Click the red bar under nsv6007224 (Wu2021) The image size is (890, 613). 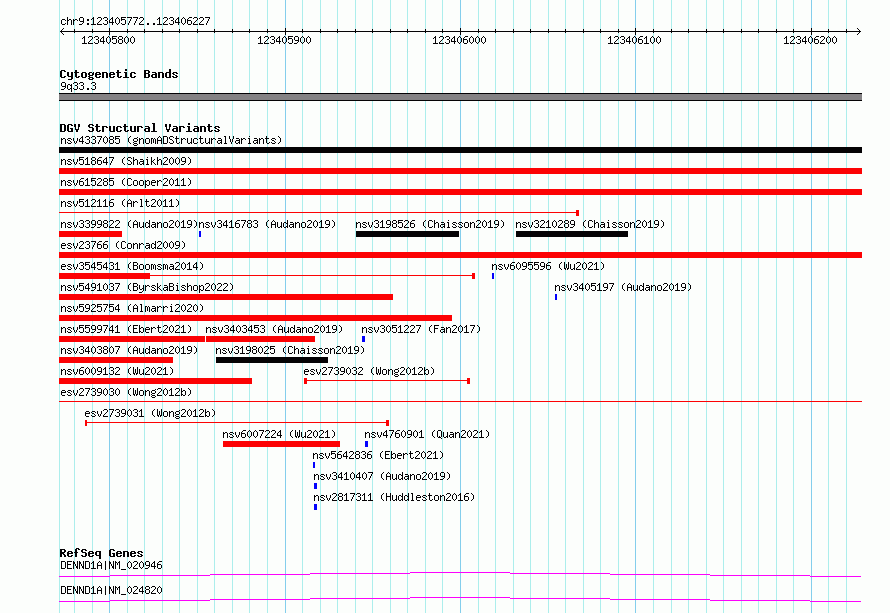(x=282, y=444)
